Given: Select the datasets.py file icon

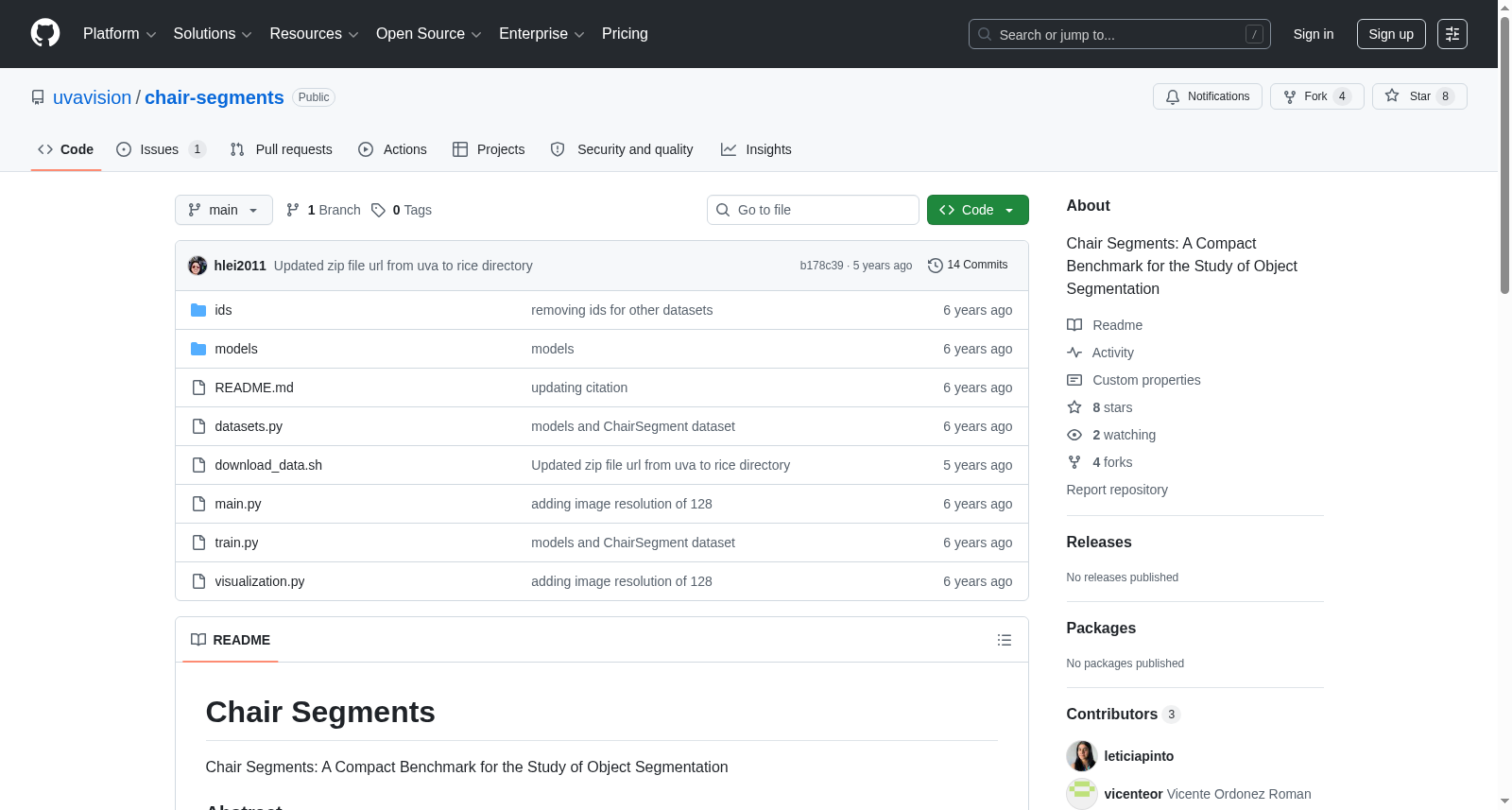Looking at the screenshot, I should pos(198,426).
